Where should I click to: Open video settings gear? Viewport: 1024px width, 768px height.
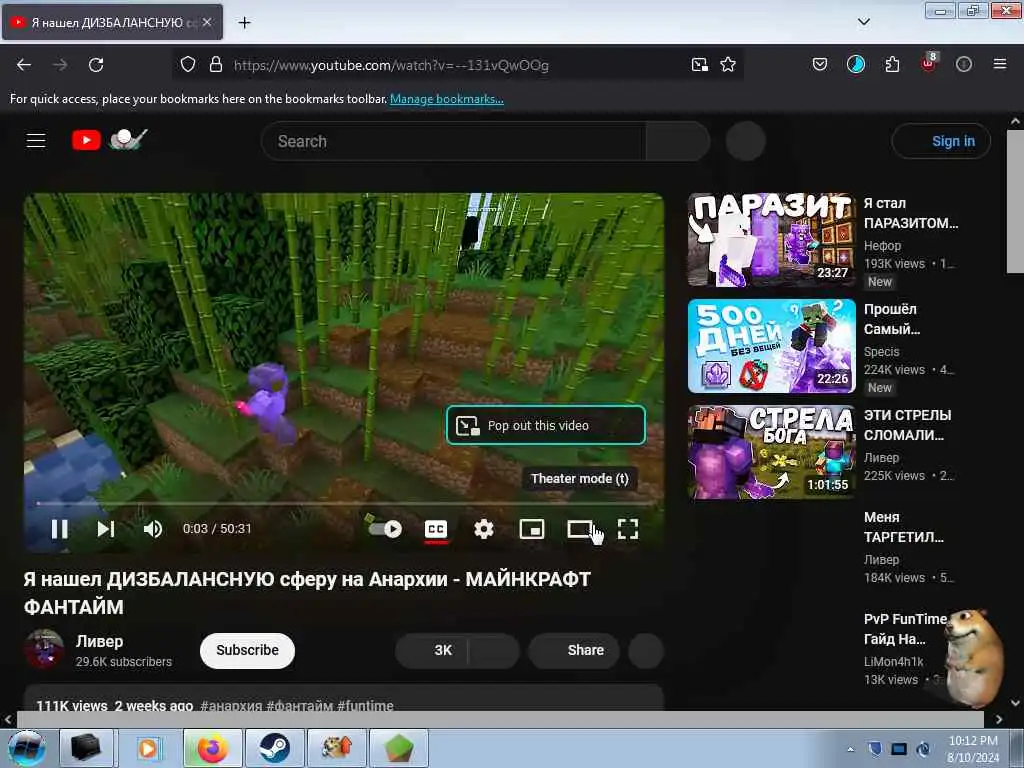(x=483, y=529)
